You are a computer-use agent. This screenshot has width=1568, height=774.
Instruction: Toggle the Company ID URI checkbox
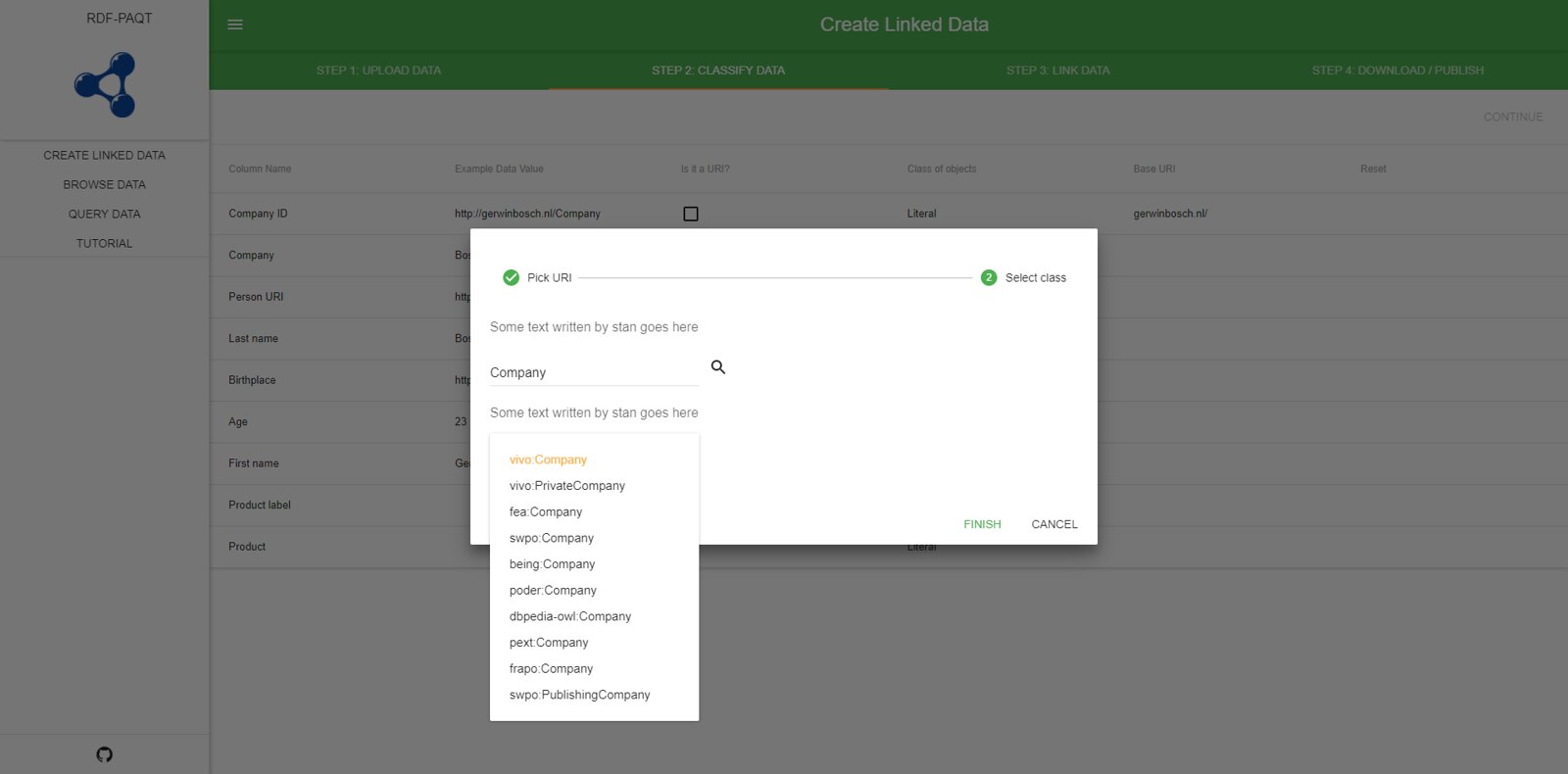tap(691, 214)
